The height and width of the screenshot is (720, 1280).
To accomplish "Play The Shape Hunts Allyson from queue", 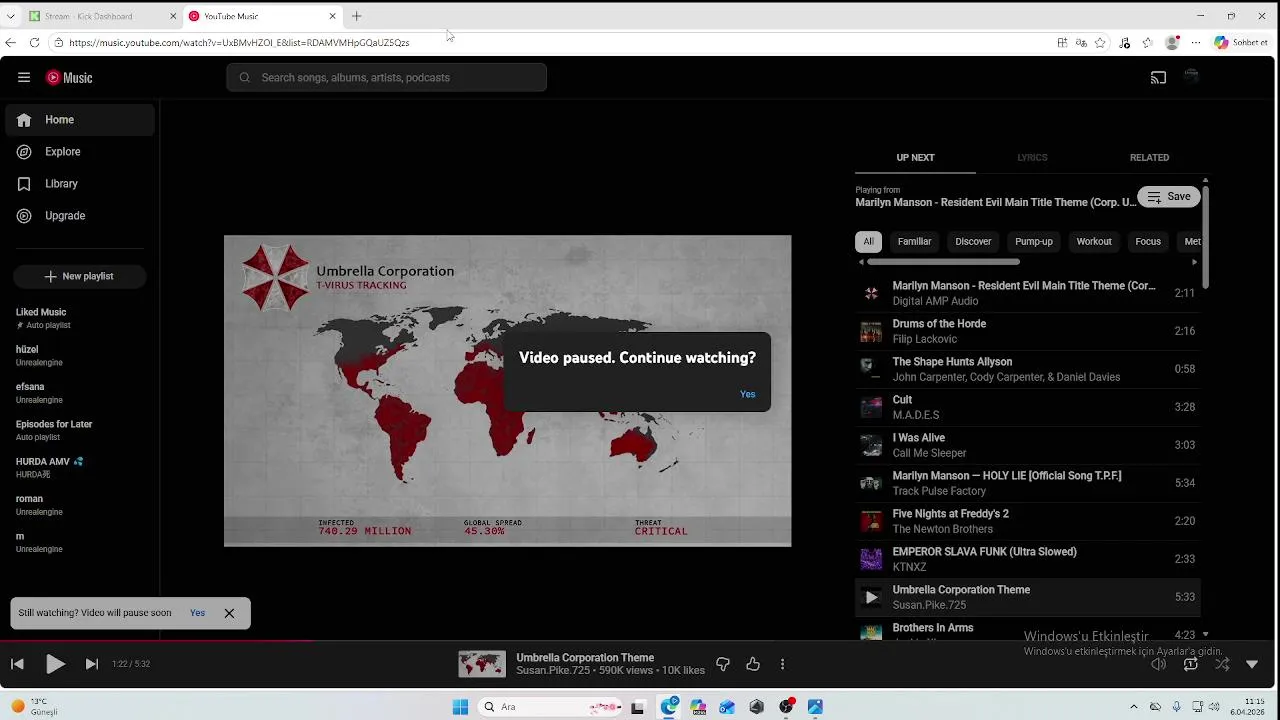I will coord(1028,369).
